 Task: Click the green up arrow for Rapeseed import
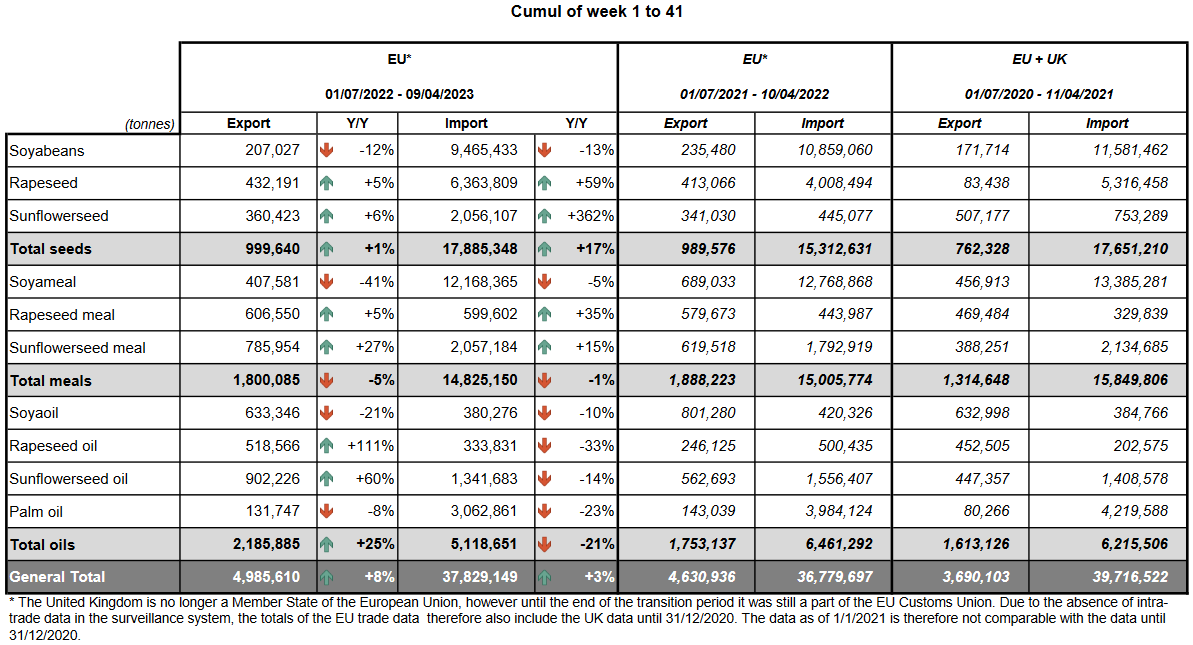(544, 184)
